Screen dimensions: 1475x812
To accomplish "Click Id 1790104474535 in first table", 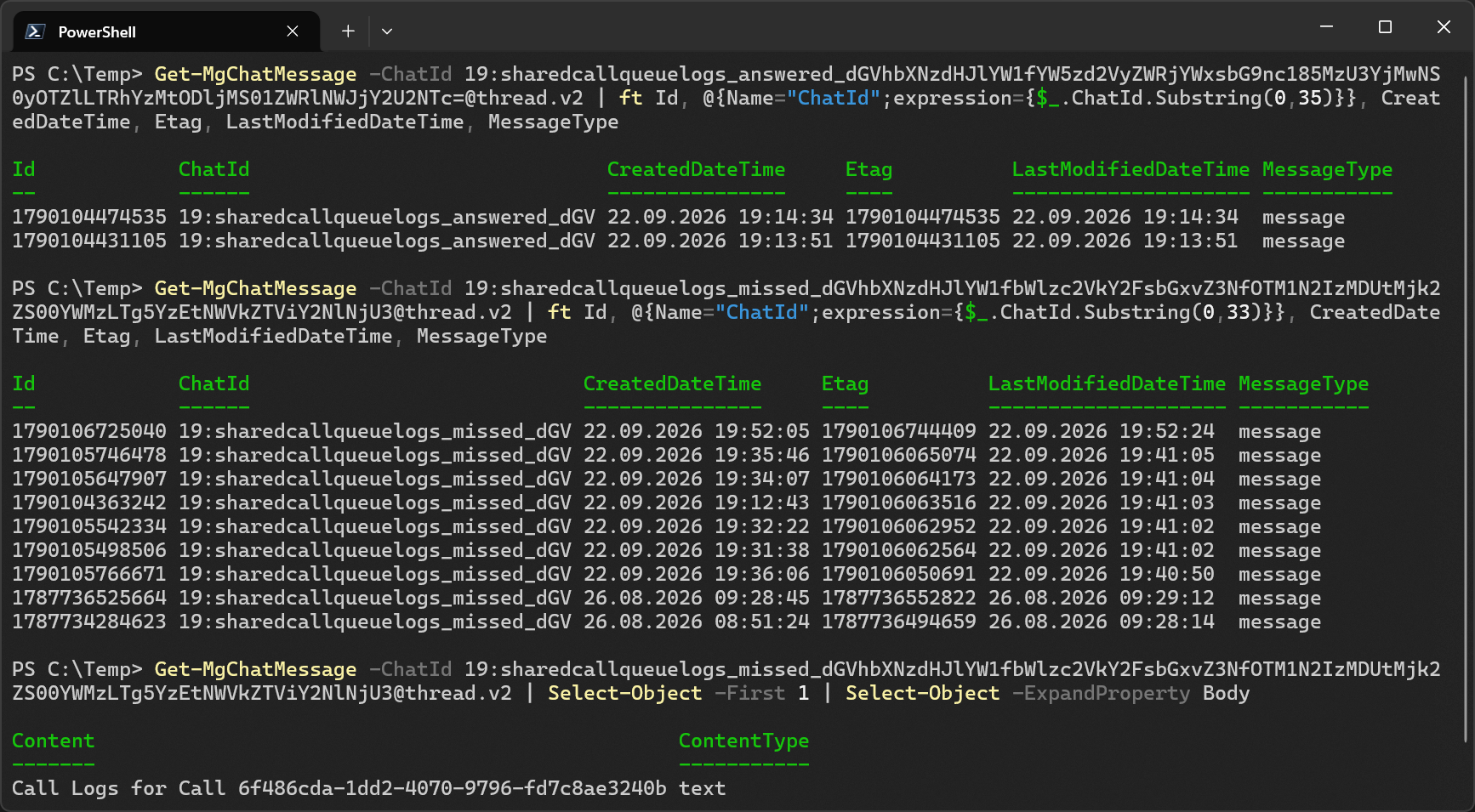I will click(x=89, y=217).
